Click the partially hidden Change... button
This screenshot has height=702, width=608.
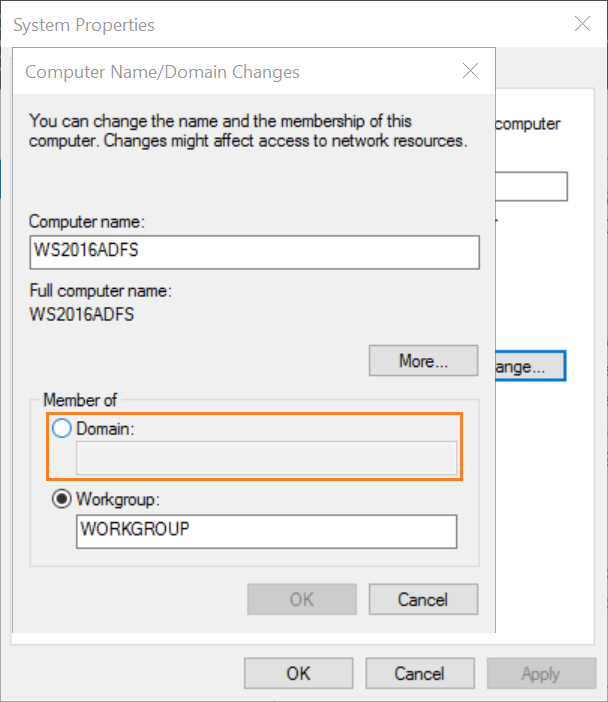coord(531,366)
